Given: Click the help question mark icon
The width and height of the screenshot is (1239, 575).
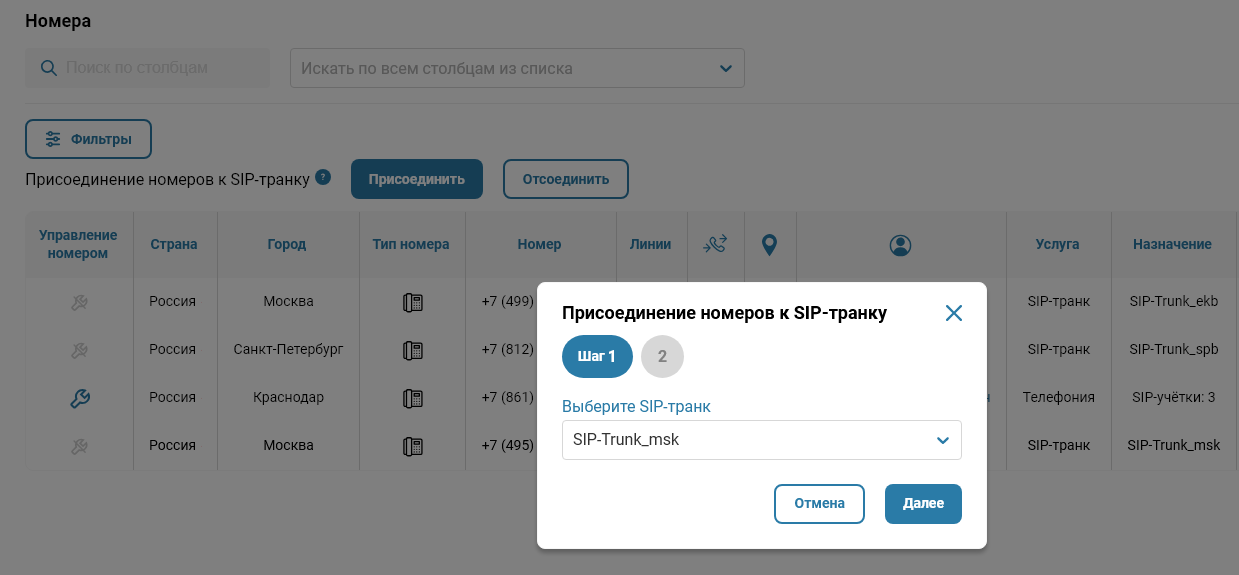Looking at the screenshot, I should point(323,177).
